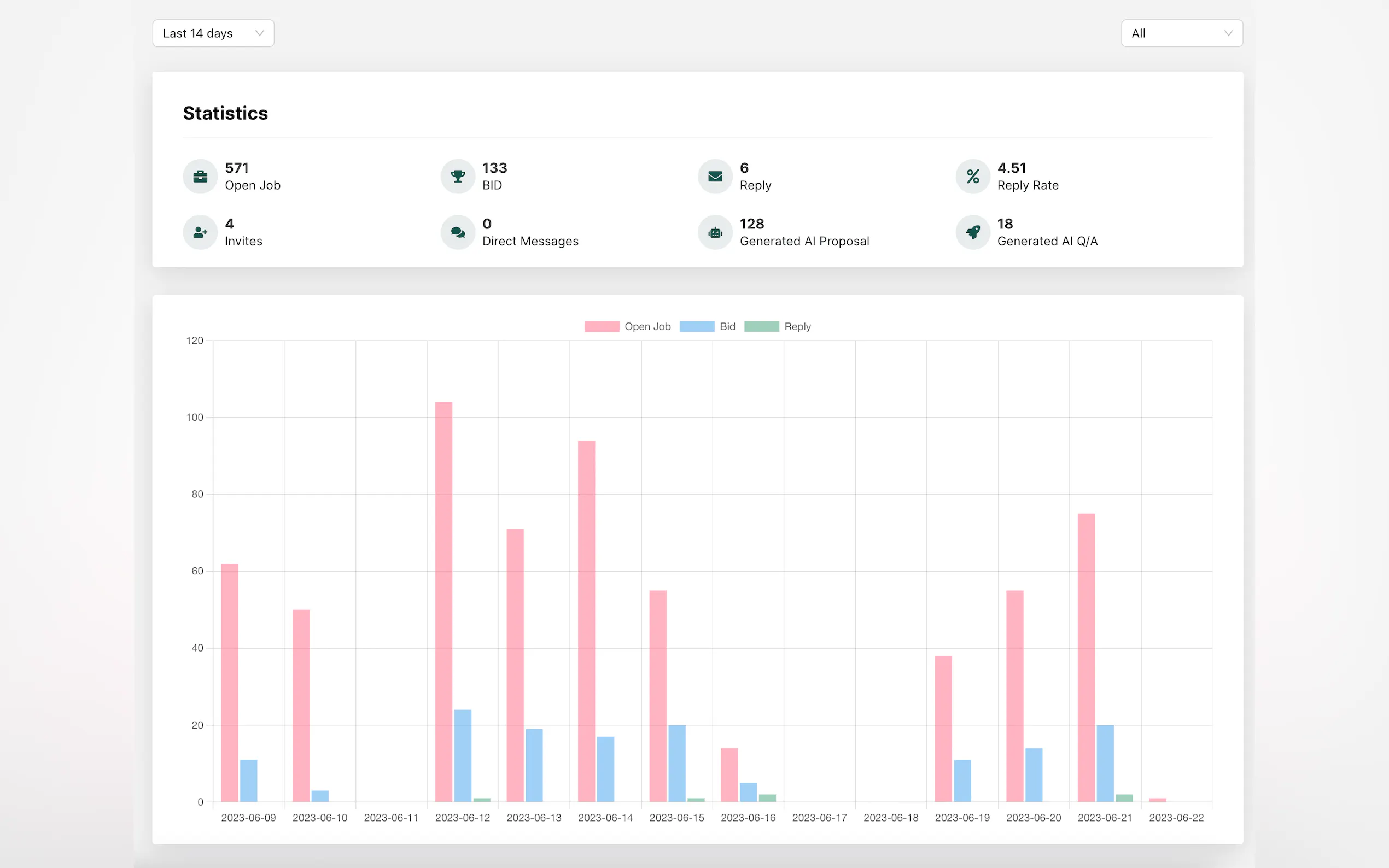
Task: Click the green Reply bar for 2023-06-16
Action: 767,798
